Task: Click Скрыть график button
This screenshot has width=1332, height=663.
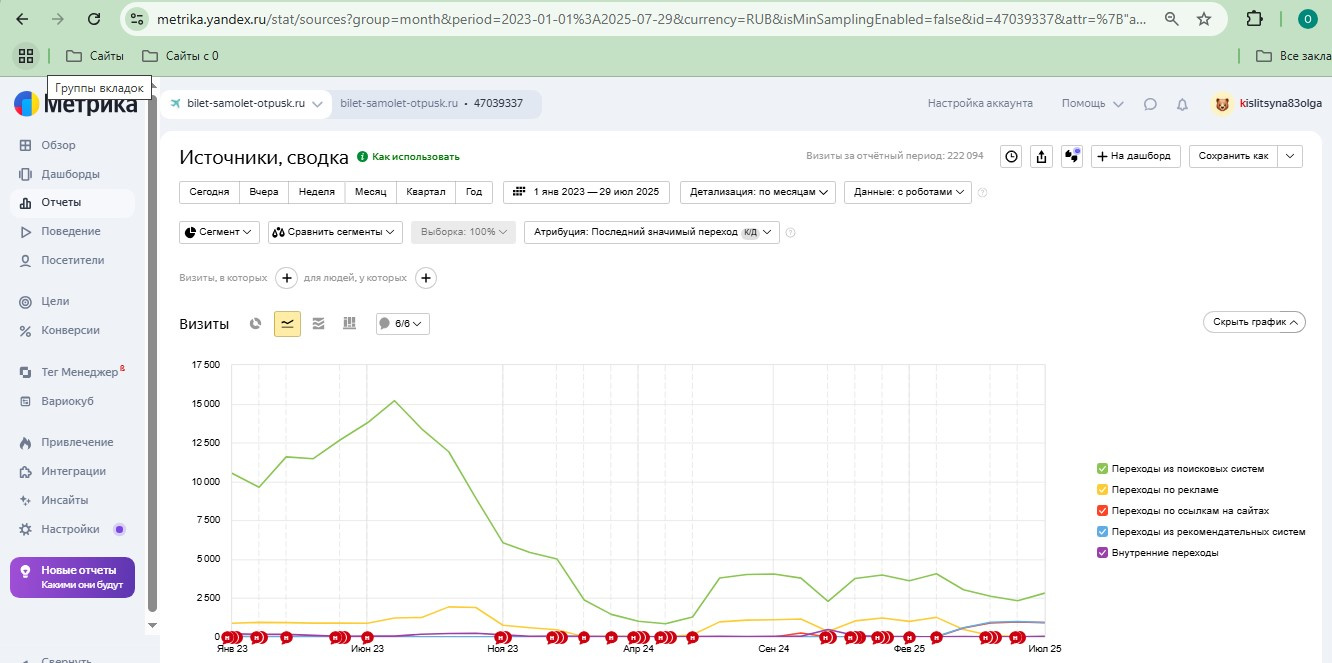Action: coord(1254,322)
